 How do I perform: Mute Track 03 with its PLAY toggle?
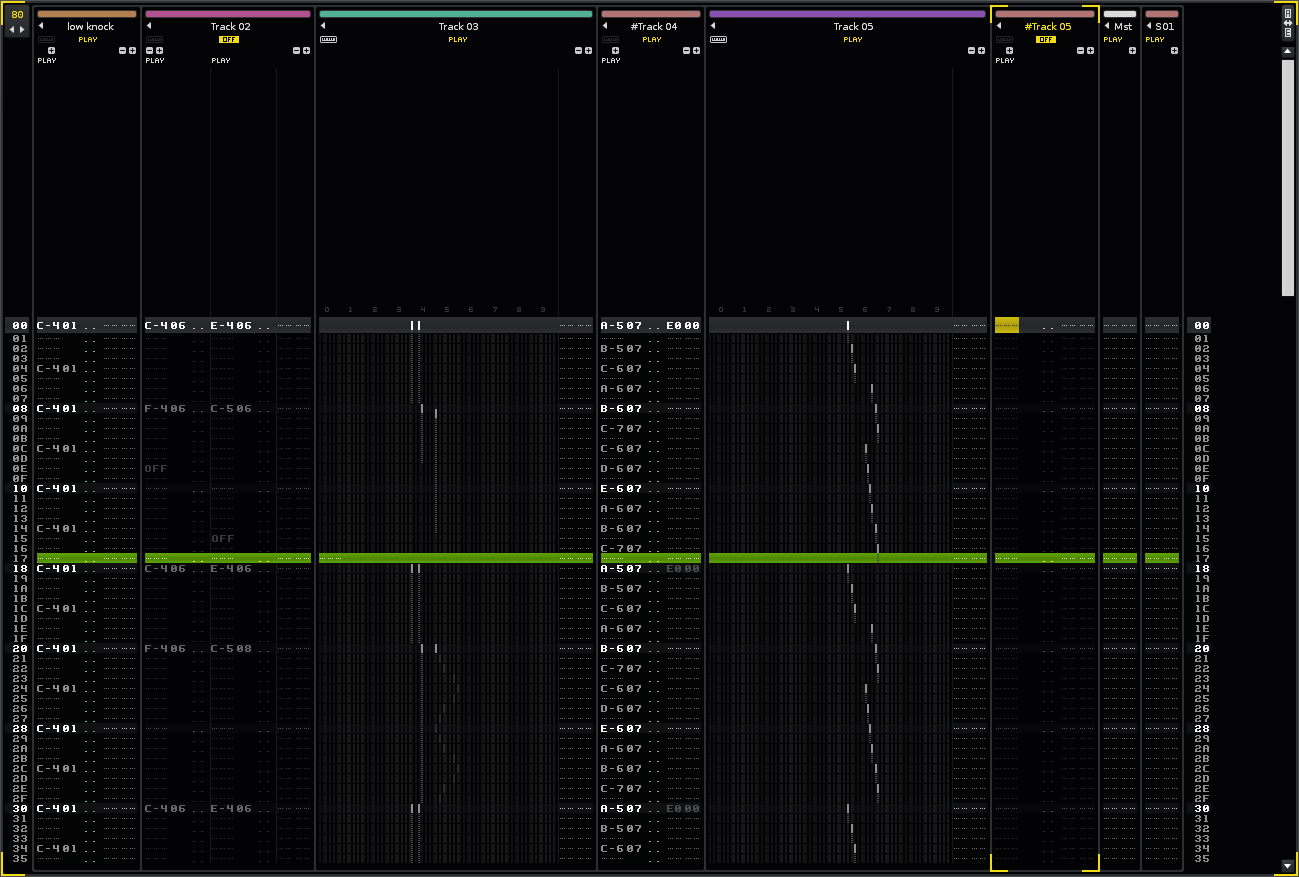pyautogui.click(x=458, y=39)
